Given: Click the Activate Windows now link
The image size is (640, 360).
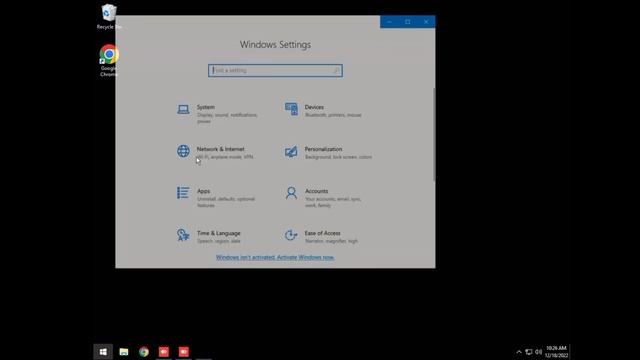Looking at the screenshot, I should pos(275,257).
